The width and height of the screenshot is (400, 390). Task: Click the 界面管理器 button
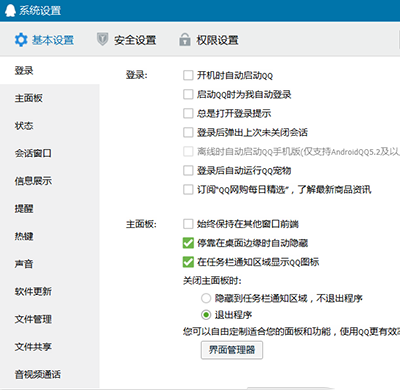tap(232, 350)
